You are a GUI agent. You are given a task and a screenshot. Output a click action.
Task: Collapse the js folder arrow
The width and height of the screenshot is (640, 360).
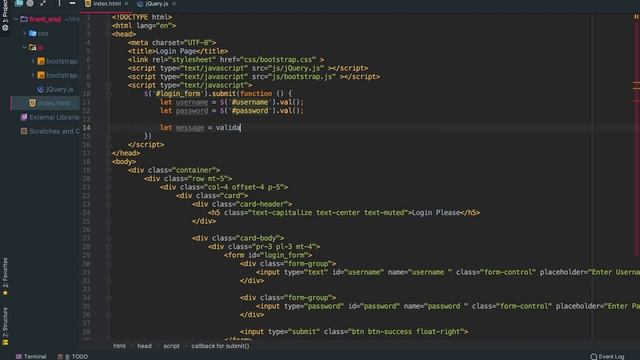(x=24, y=47)
